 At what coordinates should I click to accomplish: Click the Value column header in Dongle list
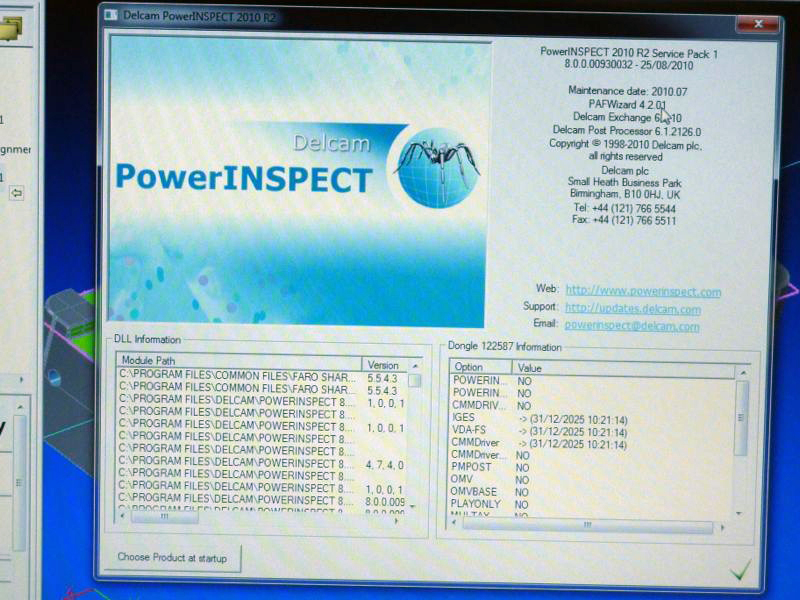pyautogui.click(x=623, y=368)
